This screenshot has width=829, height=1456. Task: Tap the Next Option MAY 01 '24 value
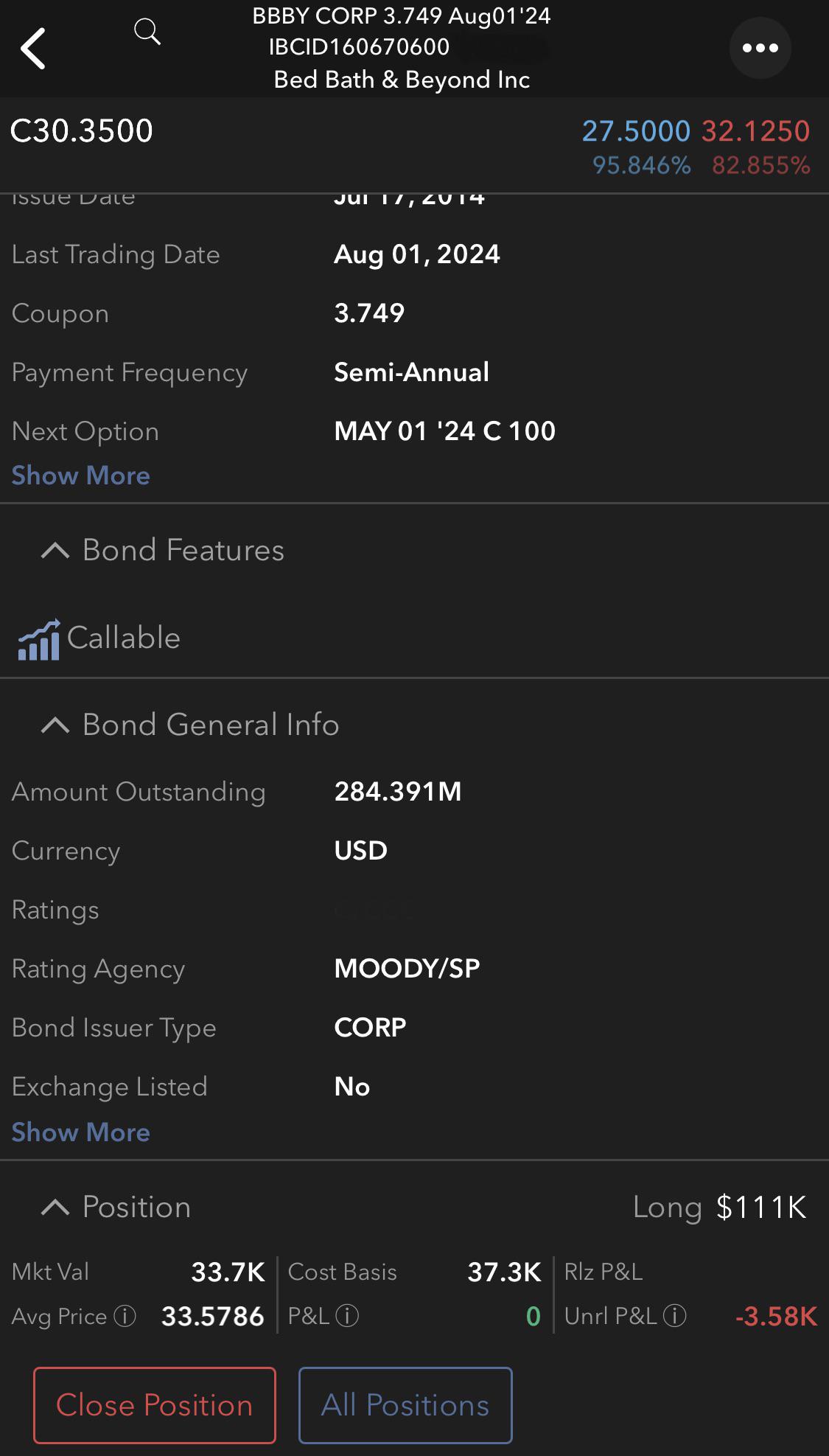point(444,431)
